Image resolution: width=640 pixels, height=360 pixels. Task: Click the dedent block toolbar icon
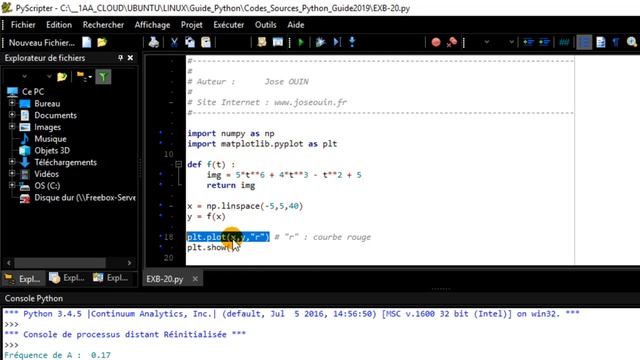[529, 42]
